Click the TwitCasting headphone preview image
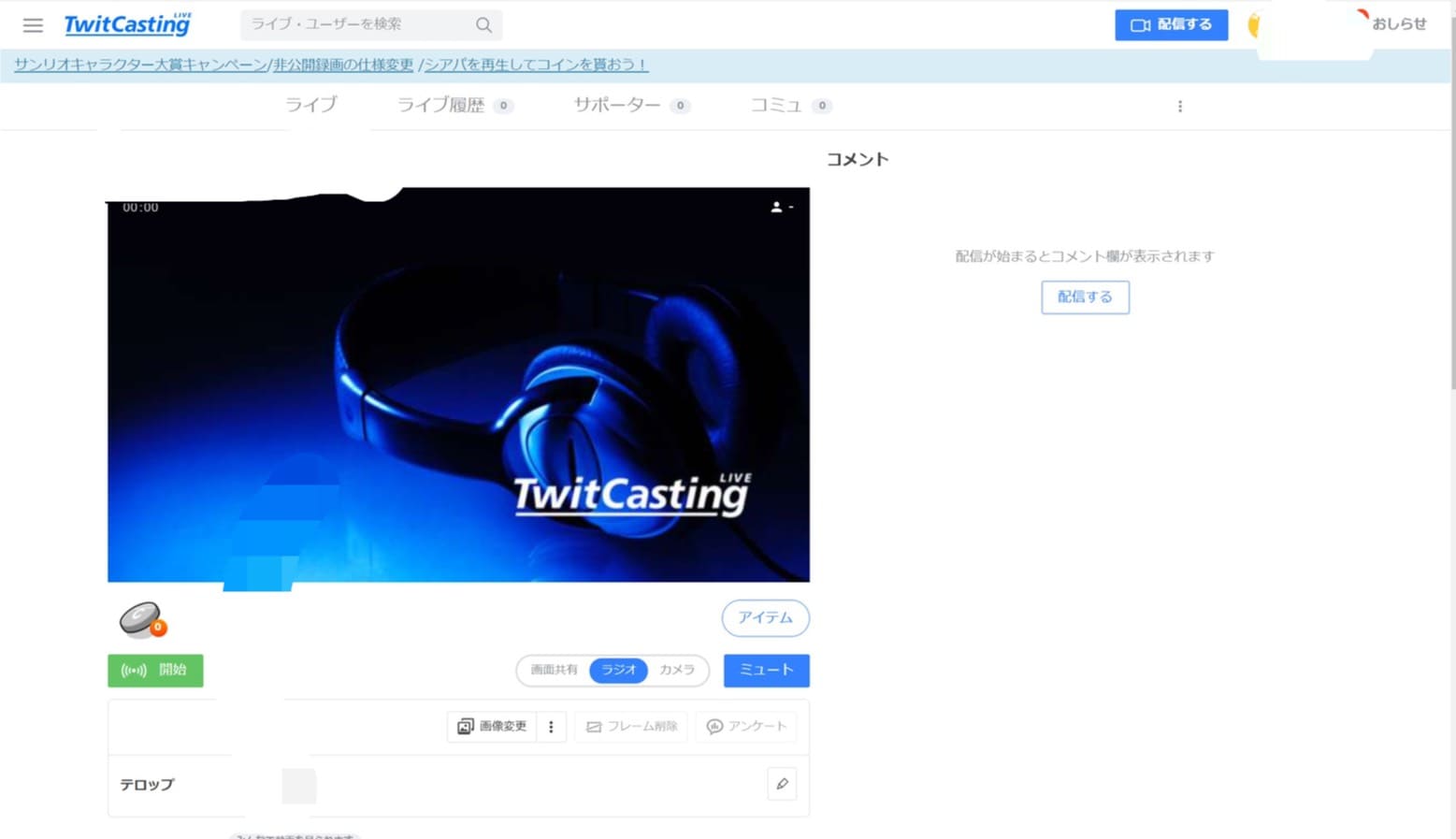1456x839 pixels. click(x=458, y=384)
